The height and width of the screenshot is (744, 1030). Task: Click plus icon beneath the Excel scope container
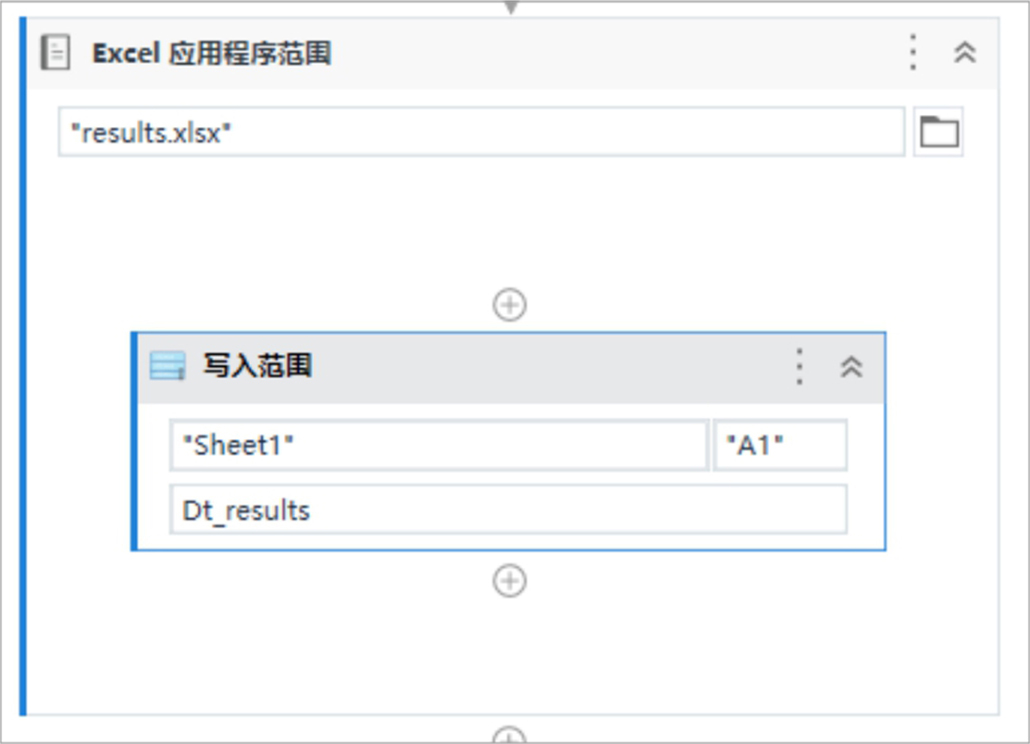coord(510,735)
